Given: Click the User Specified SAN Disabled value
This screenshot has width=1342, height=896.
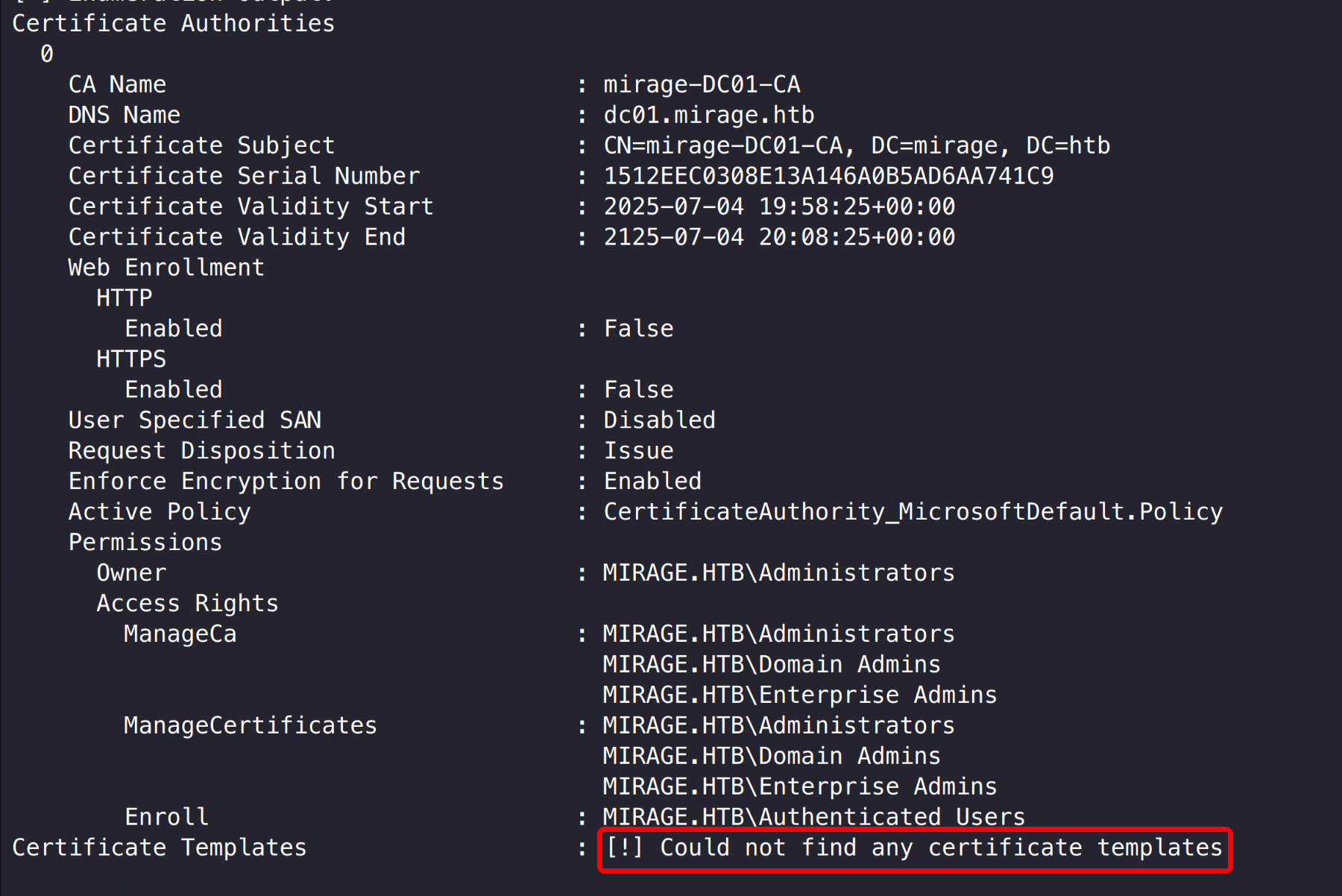Looking at the screenshot, I should [659, 420].
